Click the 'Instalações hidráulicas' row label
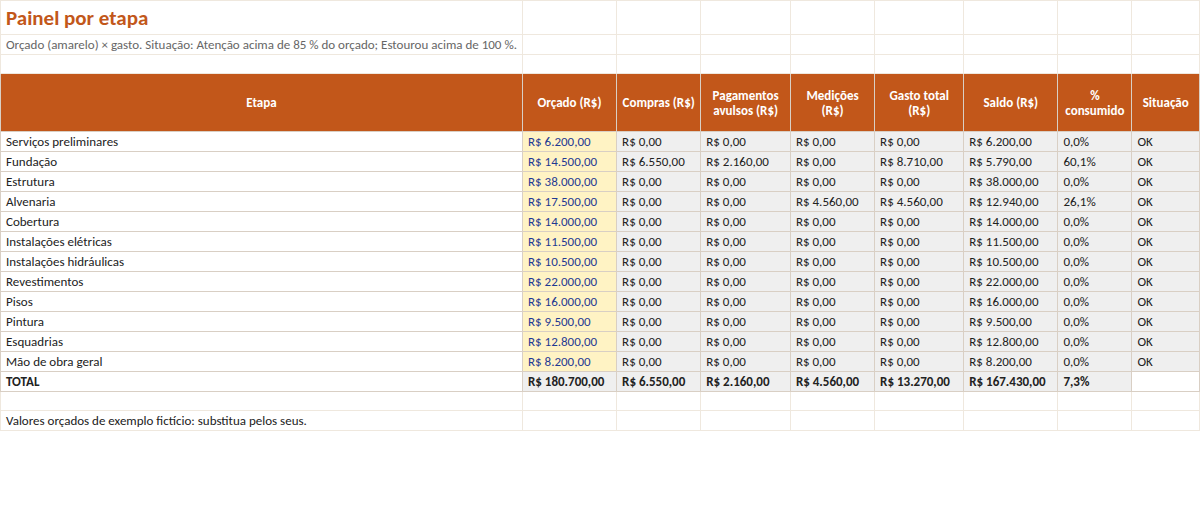Image resolution: width=1200 pixels, height=520 pixels. (261, 262)
